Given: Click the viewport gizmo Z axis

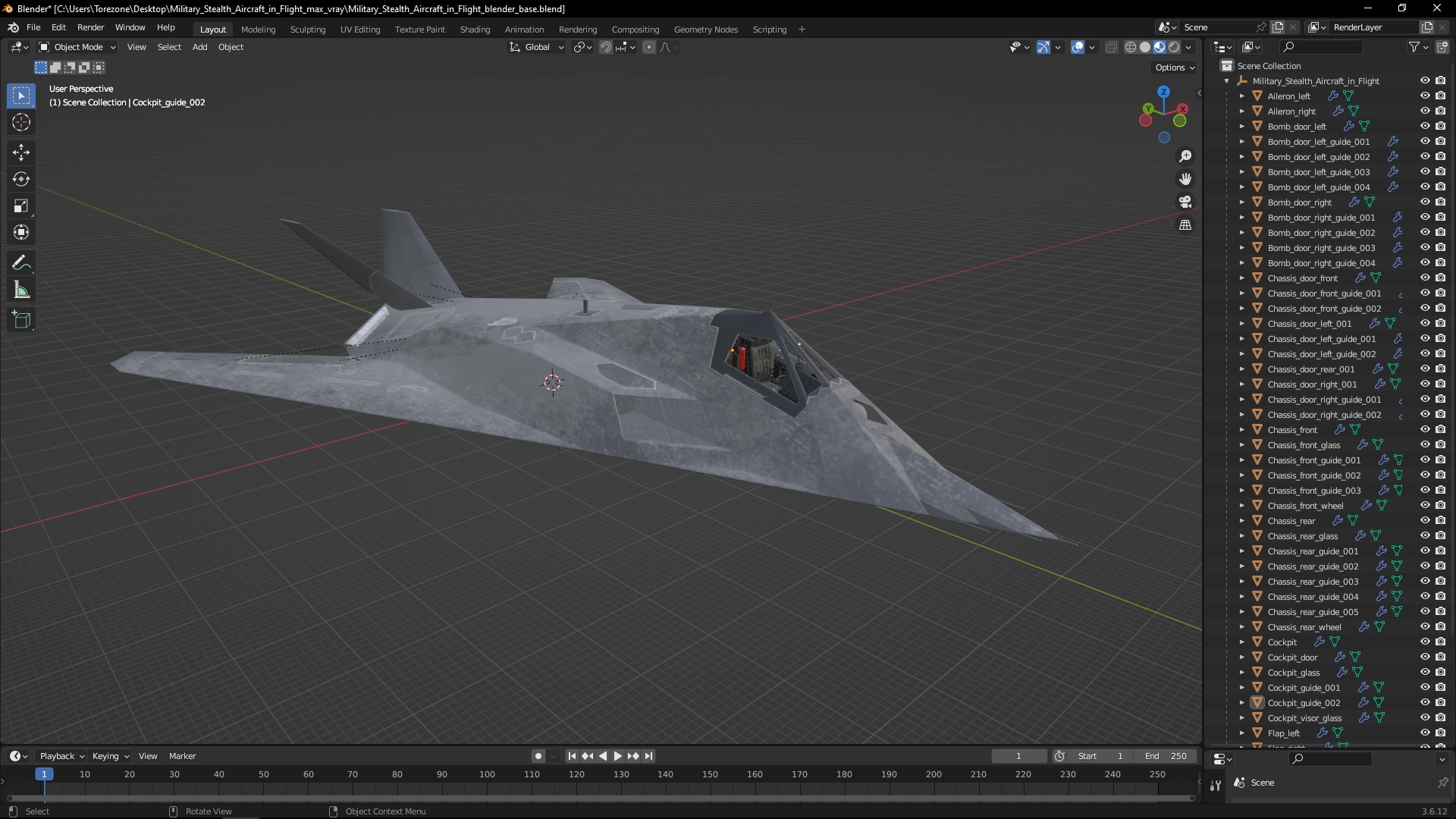Looking at the screenshot, I should 1163,91.
